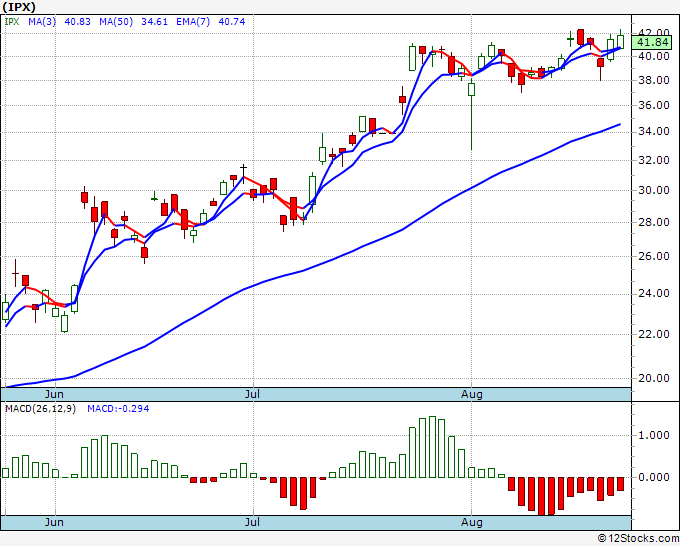Click the long-wick candlestick at the Aug gridline
This screenshot has width=680, height=546.
(471, 114)
